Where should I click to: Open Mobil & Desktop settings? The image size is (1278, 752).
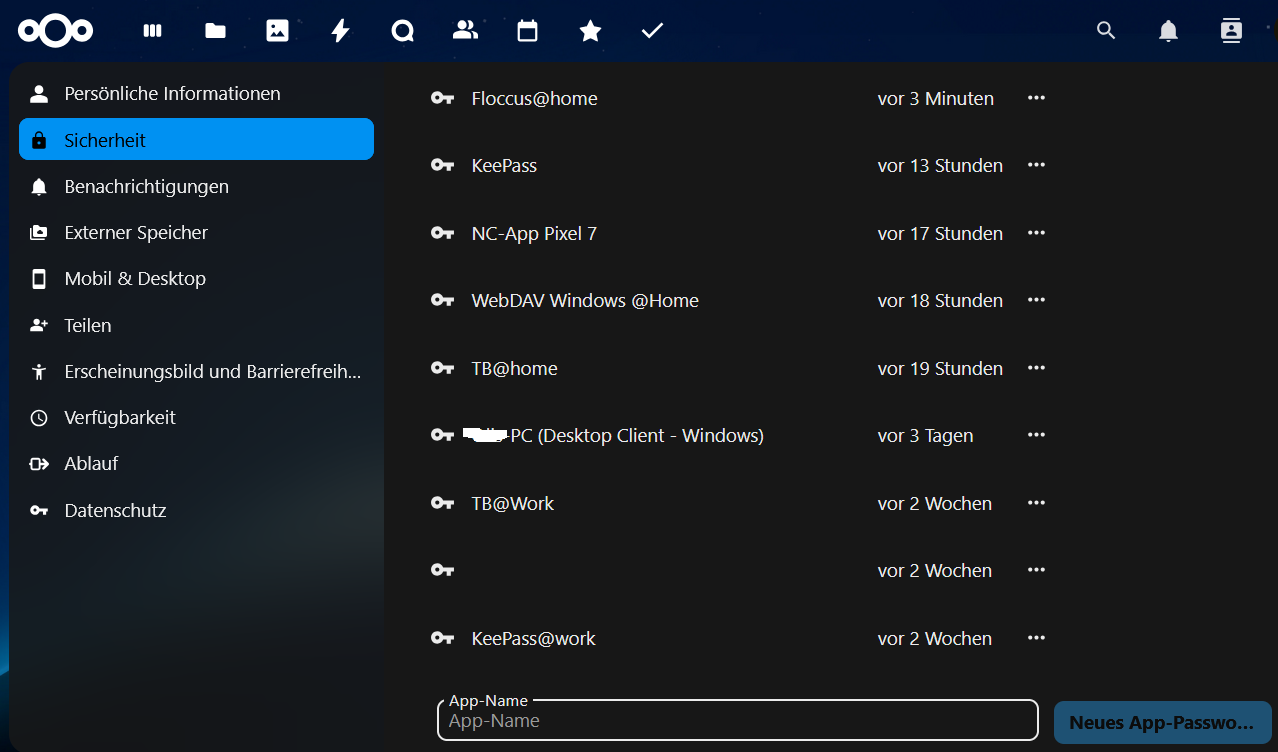point(196,279)
